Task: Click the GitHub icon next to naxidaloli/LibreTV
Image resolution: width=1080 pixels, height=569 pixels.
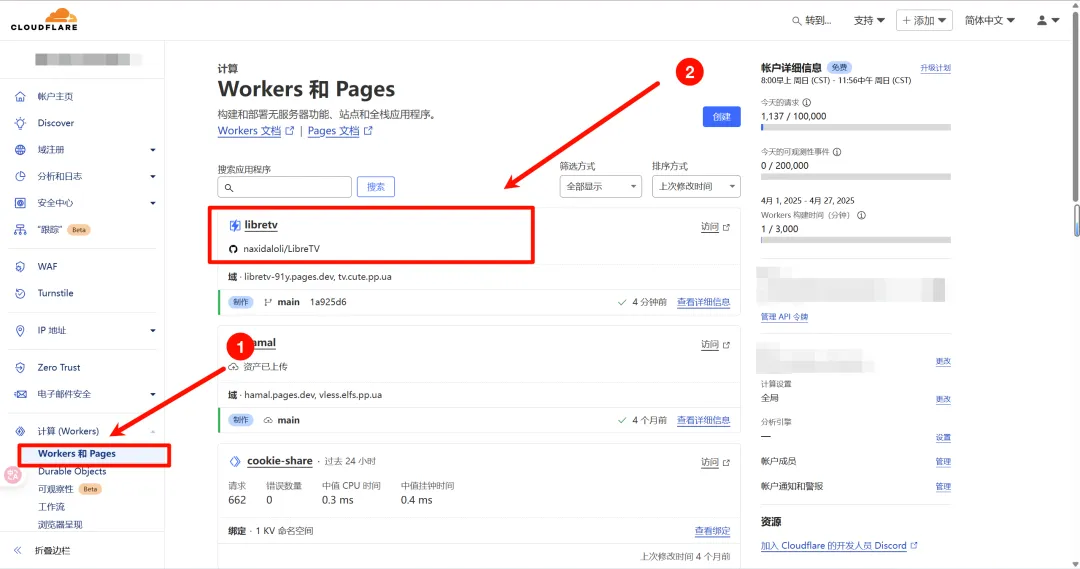Action: tap(233, 249)
